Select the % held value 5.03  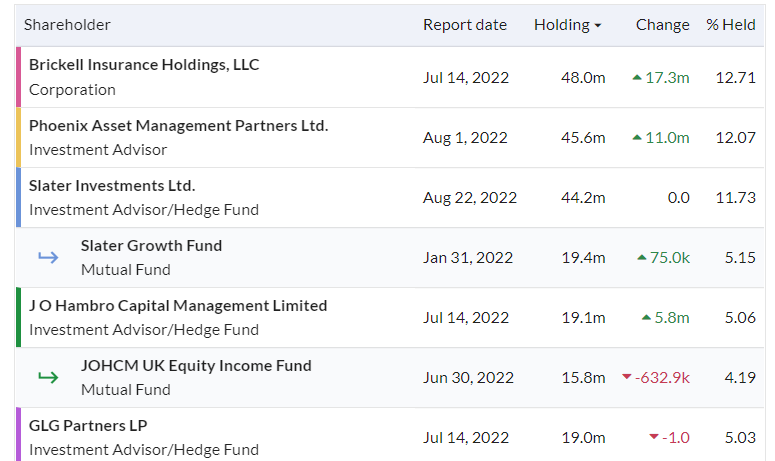[740, 438]
